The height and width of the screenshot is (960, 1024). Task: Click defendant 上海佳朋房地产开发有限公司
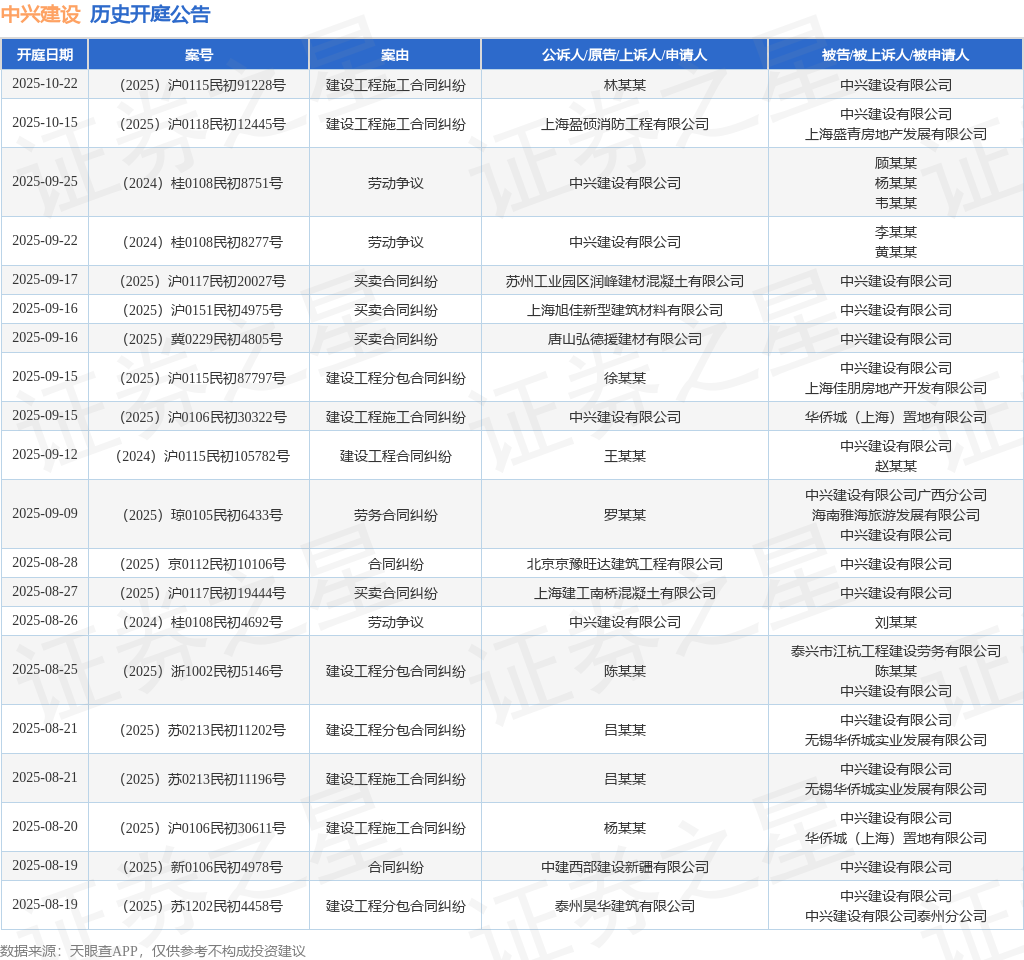tap(895, 388)
